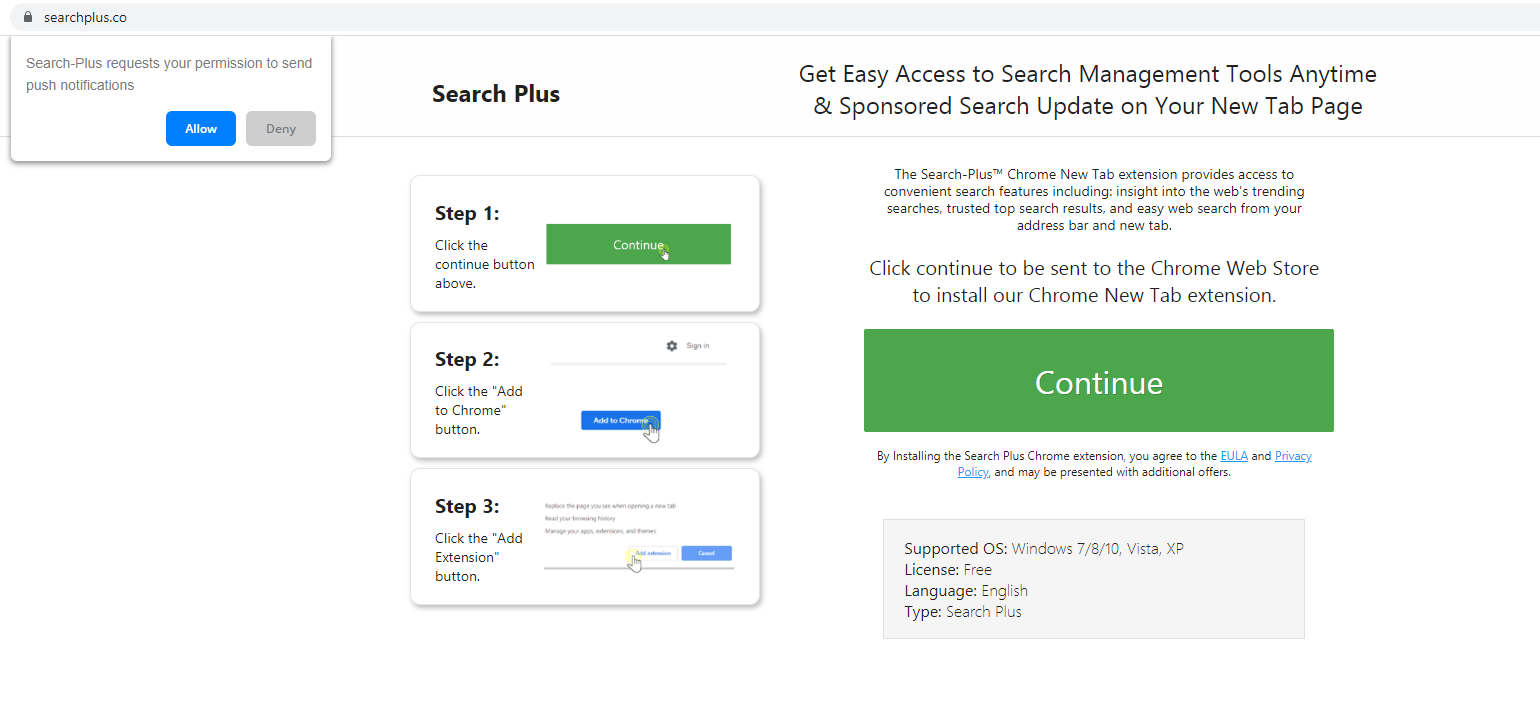Image resolution: width=1540 pixels, height=720 pixels.
Task: Click the "Supported OS" line in info box
Action: [x=1044, y=549]
